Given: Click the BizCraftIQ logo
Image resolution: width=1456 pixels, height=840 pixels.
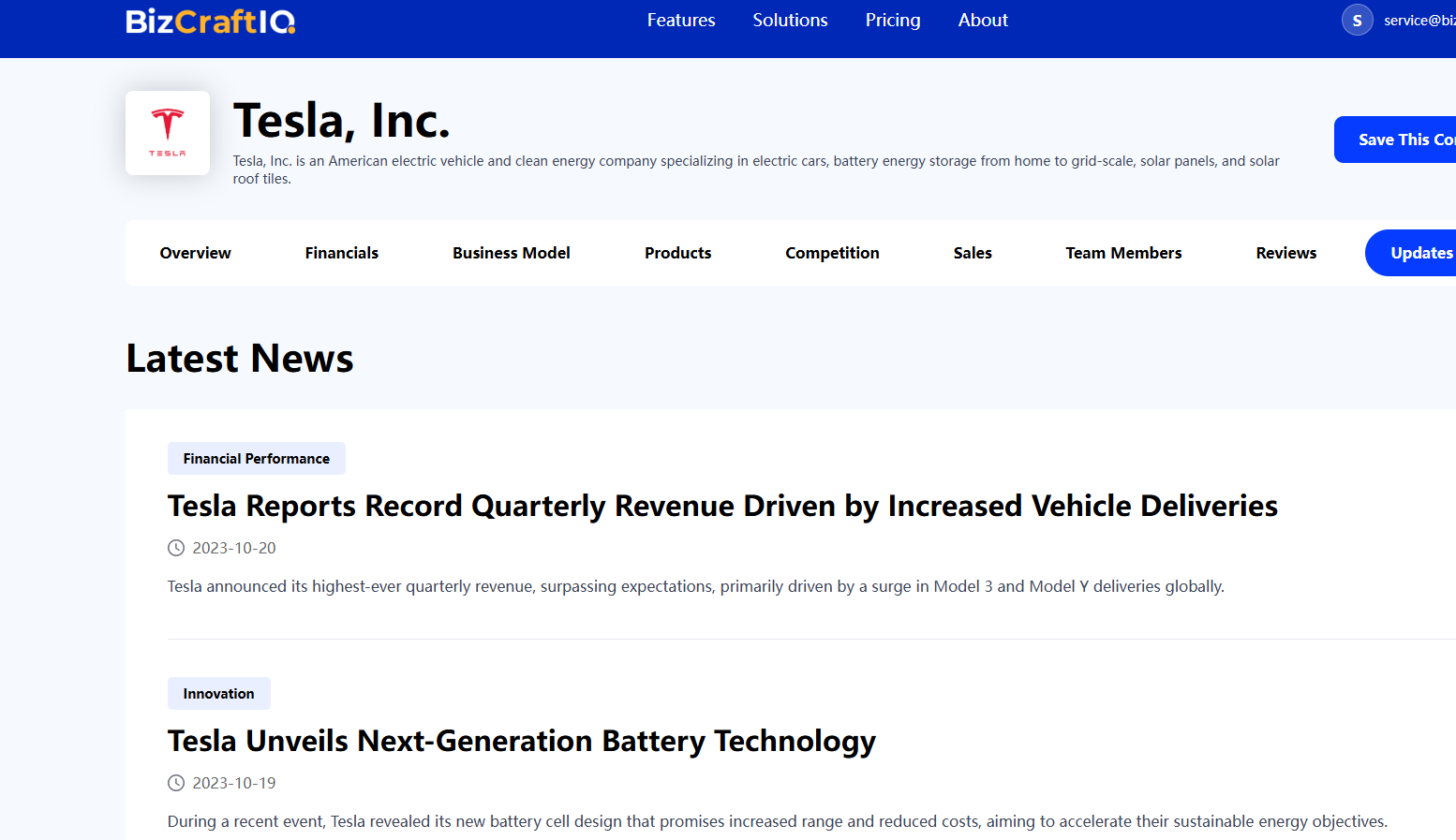Looking at the screenshot, I should click(x=211, y=21).
